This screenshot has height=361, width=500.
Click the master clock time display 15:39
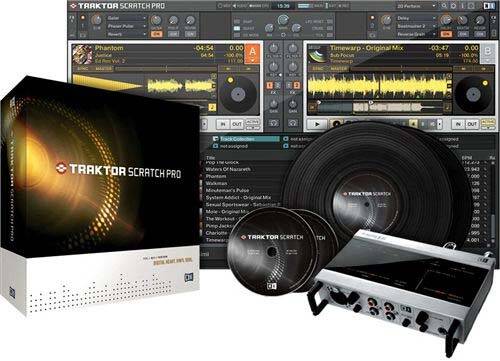click(x=283, y=6)
